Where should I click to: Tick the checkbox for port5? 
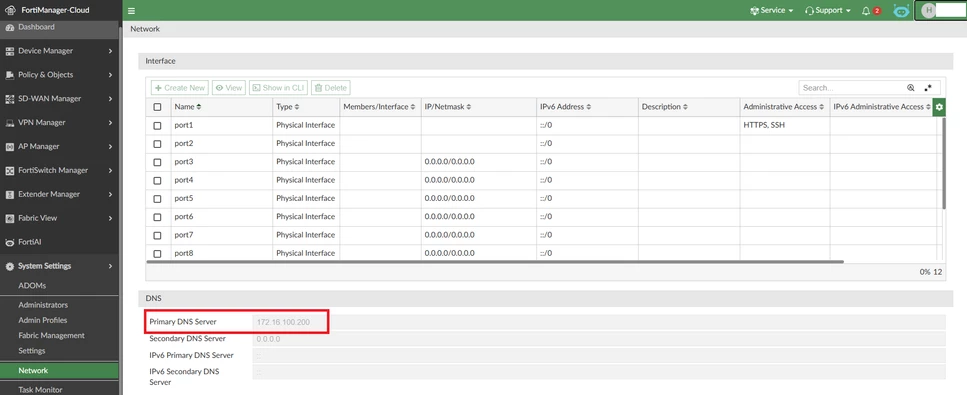click(x=157, y=199)
